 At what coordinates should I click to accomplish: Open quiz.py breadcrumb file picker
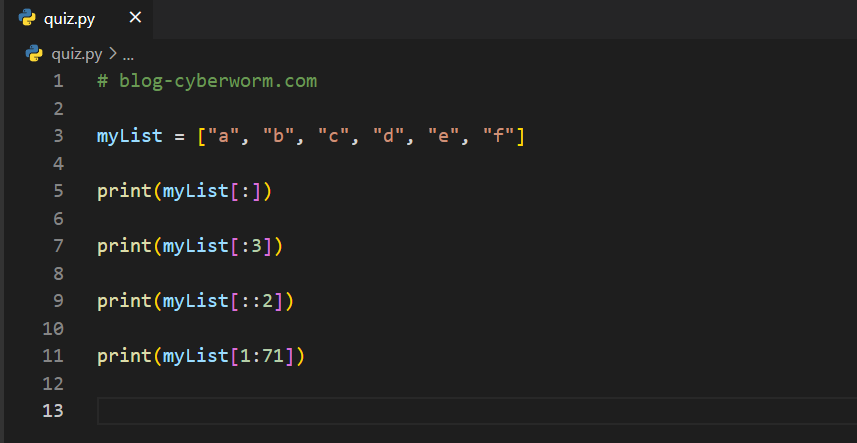[76, 54]
